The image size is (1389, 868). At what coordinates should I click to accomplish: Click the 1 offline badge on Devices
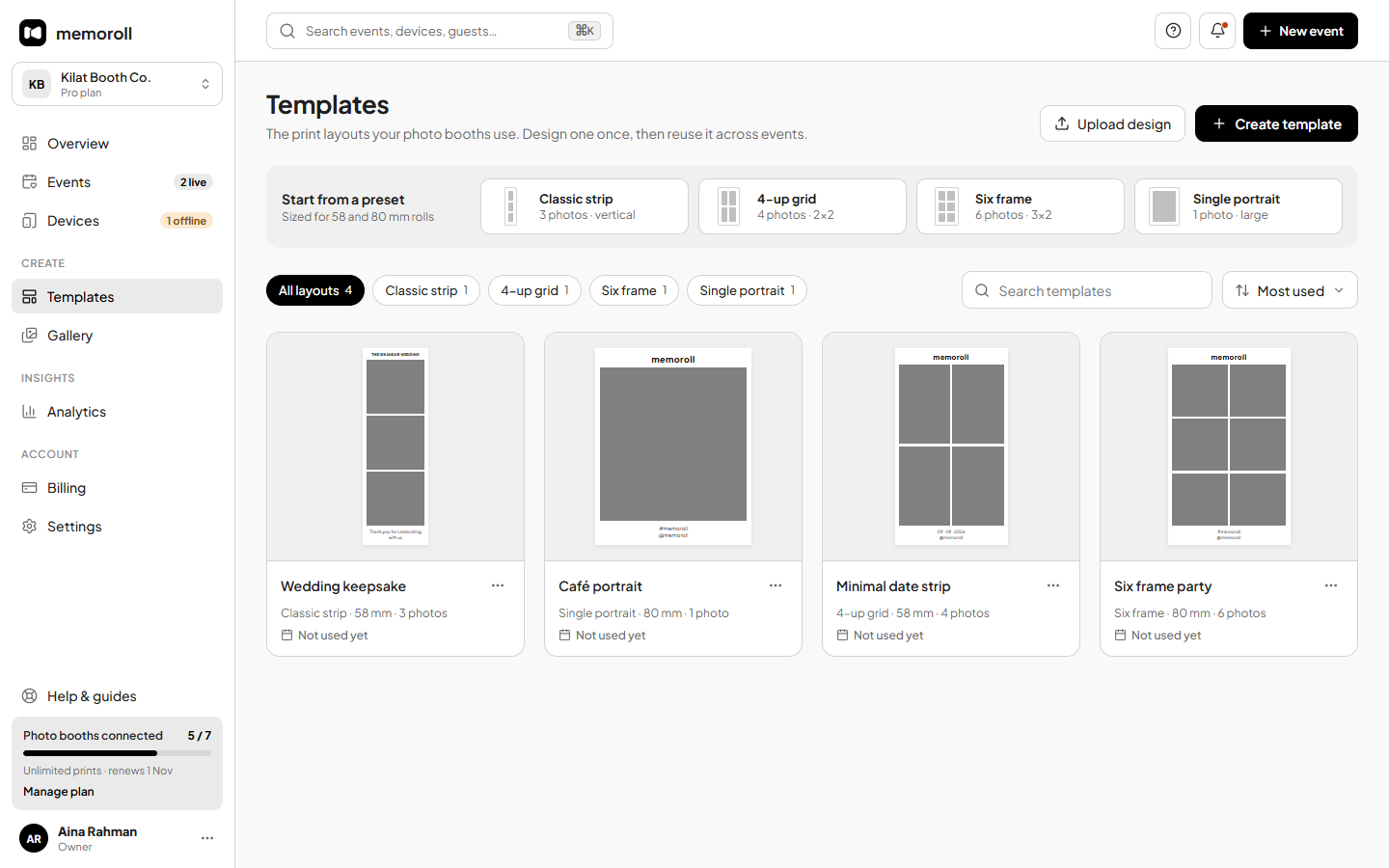[x=186, y=221]
